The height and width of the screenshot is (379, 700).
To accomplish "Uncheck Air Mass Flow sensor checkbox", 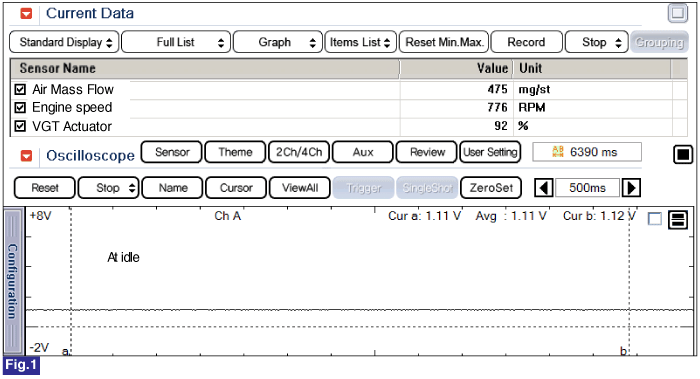I will pos(20,89).
